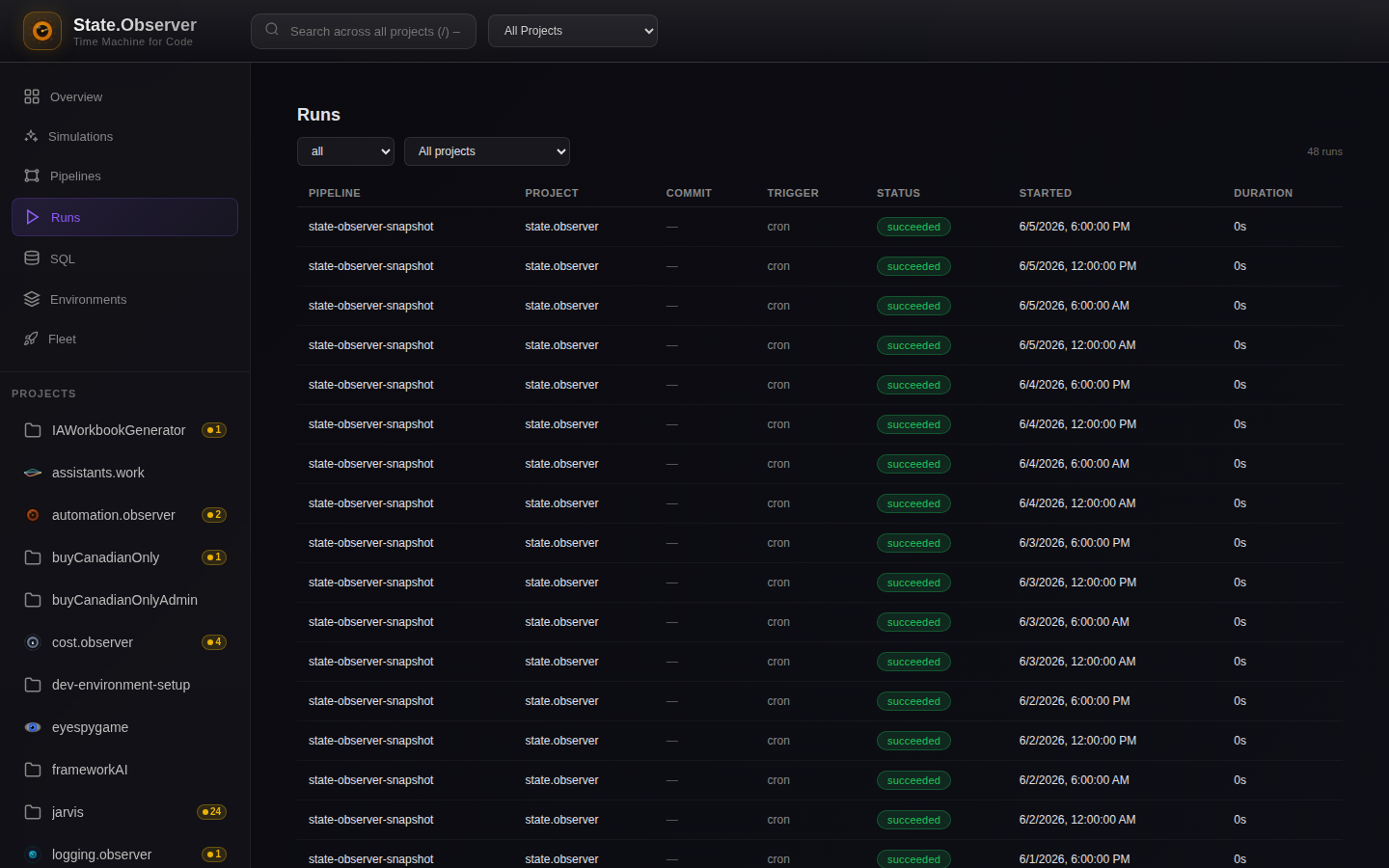Open Environments page
The width and height of the screenshot is (1389, 868).
(124, 299)
